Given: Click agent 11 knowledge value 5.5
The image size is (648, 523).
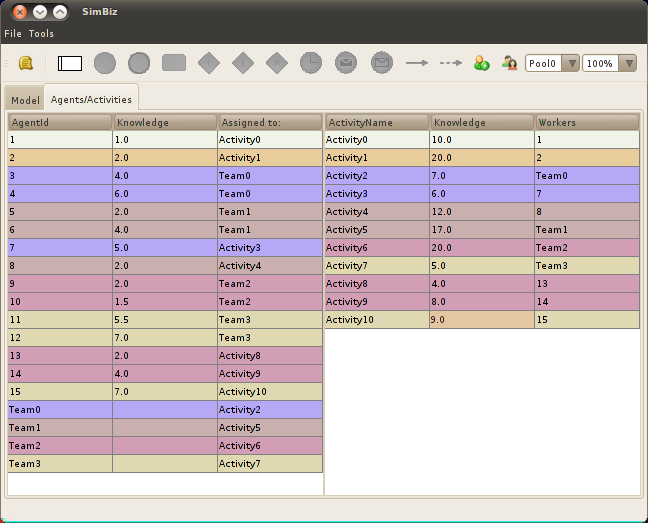Looking at the screenshot, I should 165,319.
